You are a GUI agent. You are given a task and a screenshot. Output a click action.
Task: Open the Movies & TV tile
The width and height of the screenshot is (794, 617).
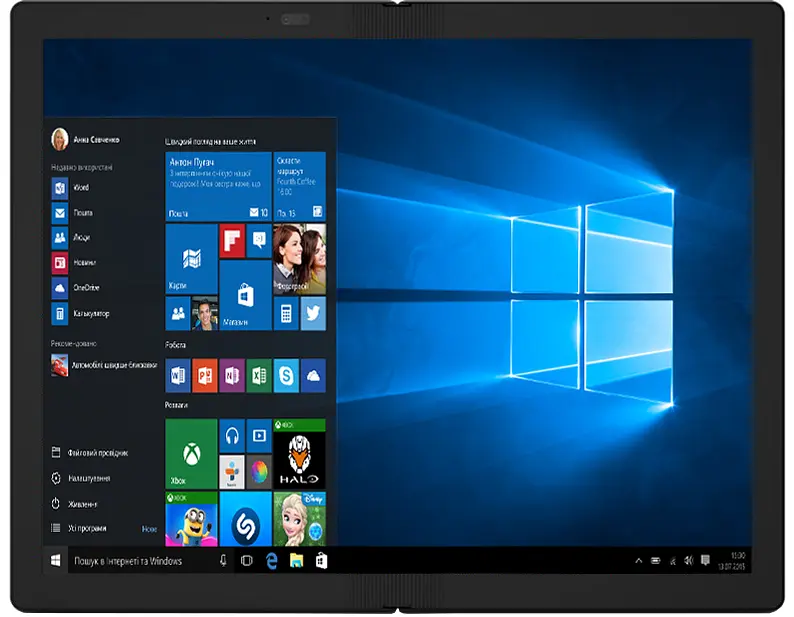pyautogui.click(x=259, y=436)
